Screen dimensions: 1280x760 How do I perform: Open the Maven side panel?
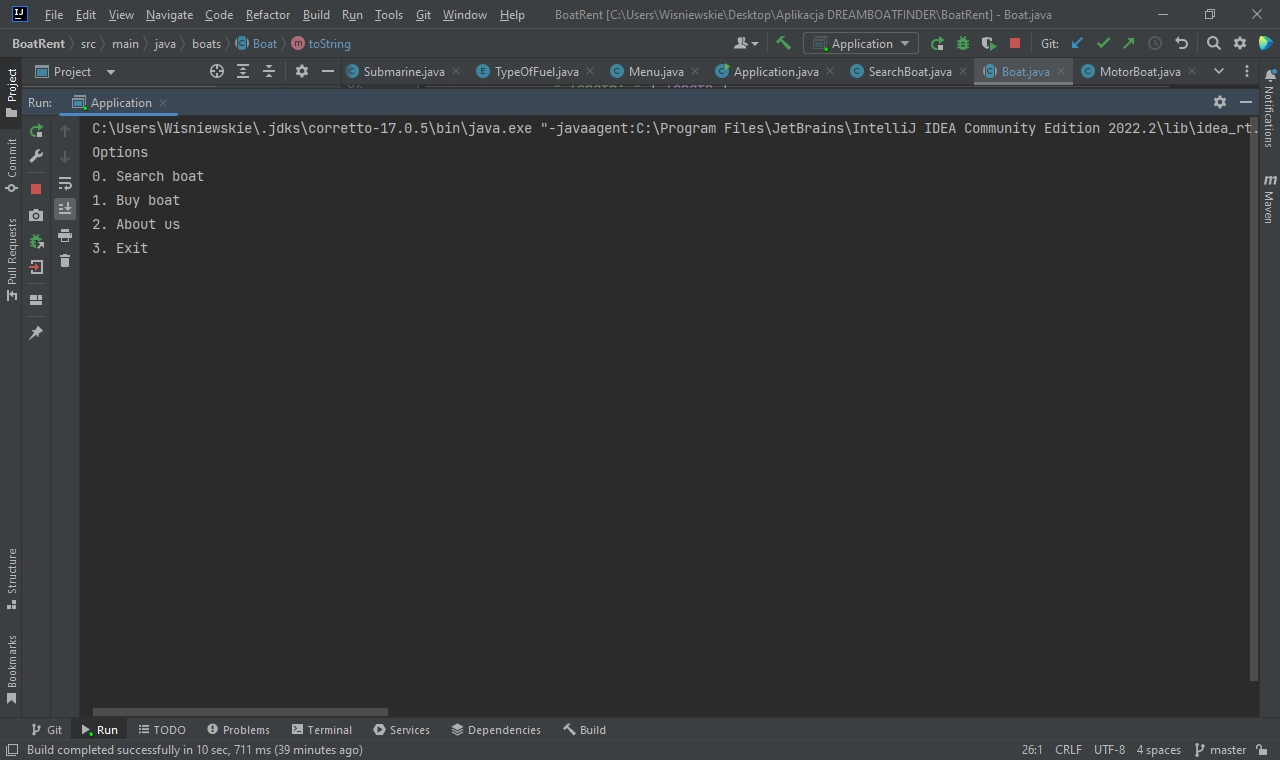coord(1269,198)
